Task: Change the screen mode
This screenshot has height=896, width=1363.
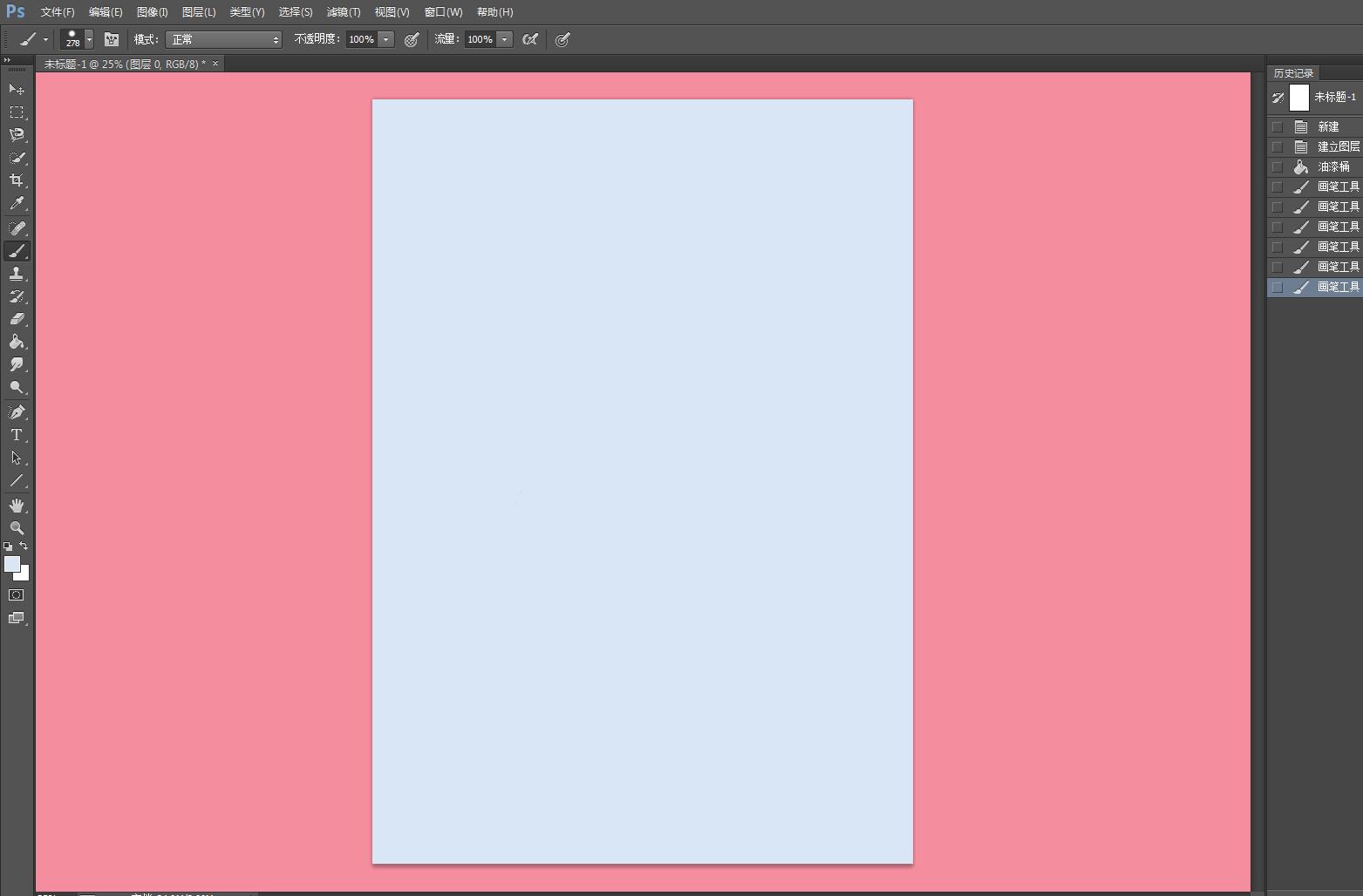Action: 17,618
